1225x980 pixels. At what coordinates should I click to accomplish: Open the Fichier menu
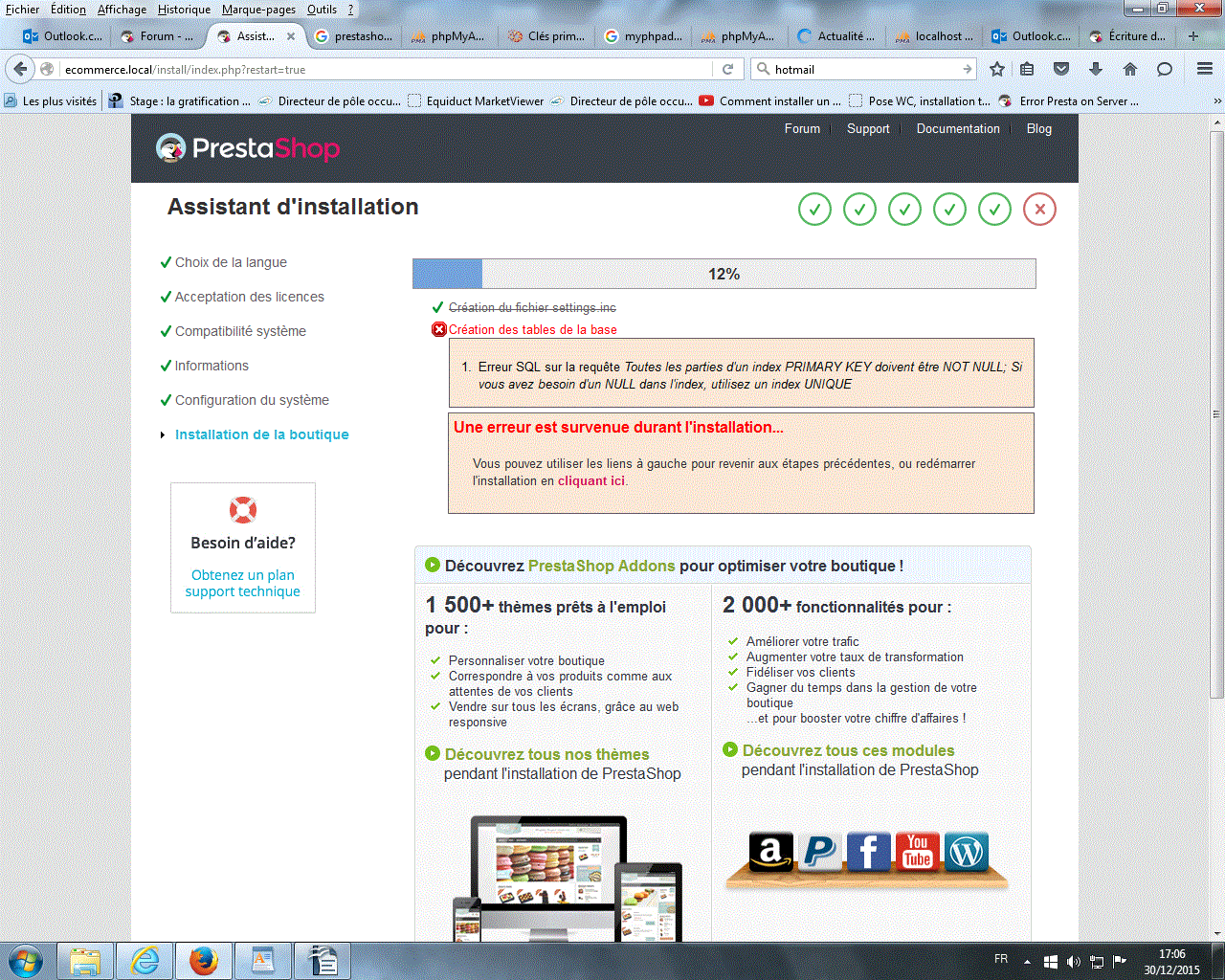pos(23,10)
